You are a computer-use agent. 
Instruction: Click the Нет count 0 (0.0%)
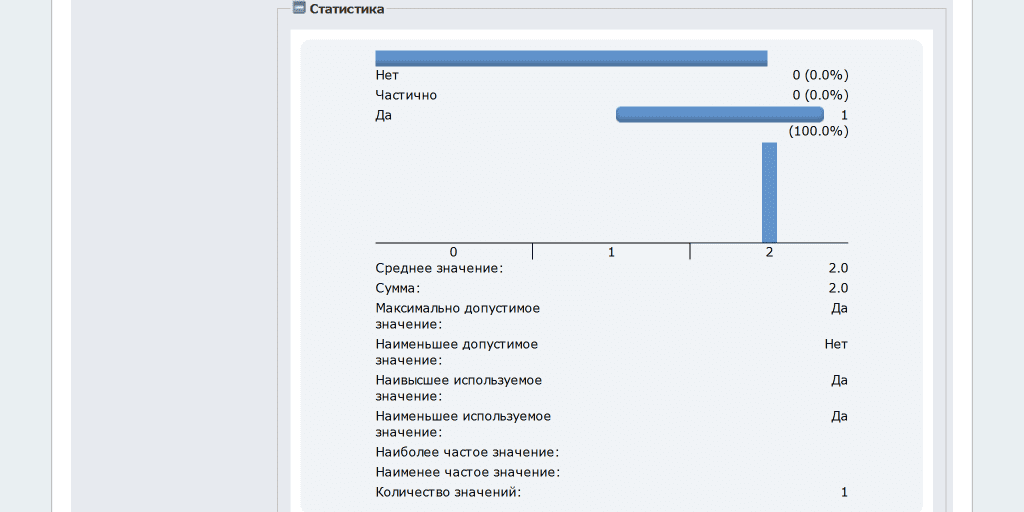[820, 75]
